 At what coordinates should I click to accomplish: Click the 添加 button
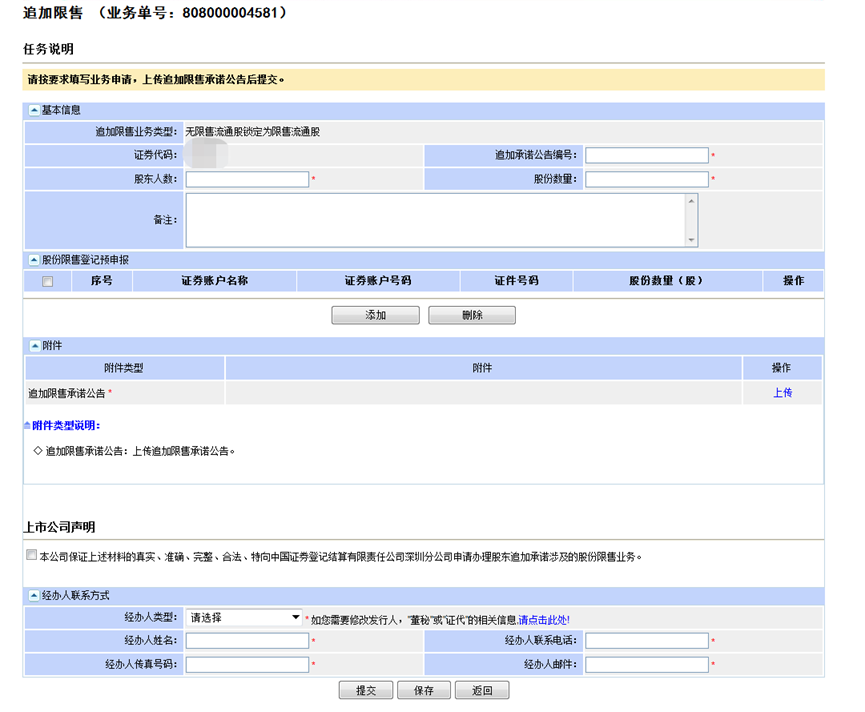tap(375, 315)
